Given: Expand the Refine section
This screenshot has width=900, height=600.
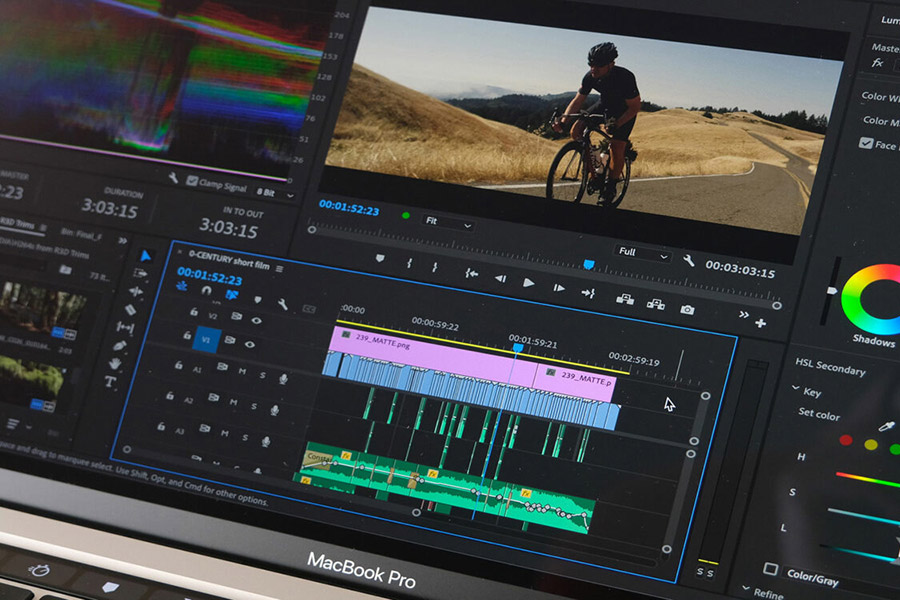Looking at the screenshot, I should pos(745,588).
